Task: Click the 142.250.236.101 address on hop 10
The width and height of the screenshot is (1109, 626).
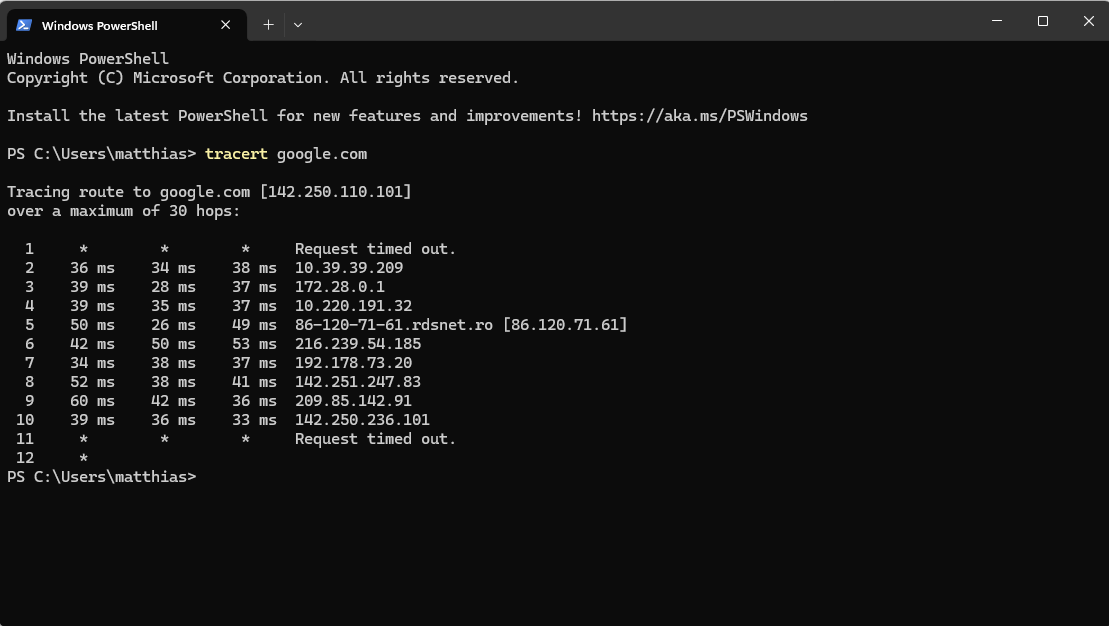Action: [362, 420]
